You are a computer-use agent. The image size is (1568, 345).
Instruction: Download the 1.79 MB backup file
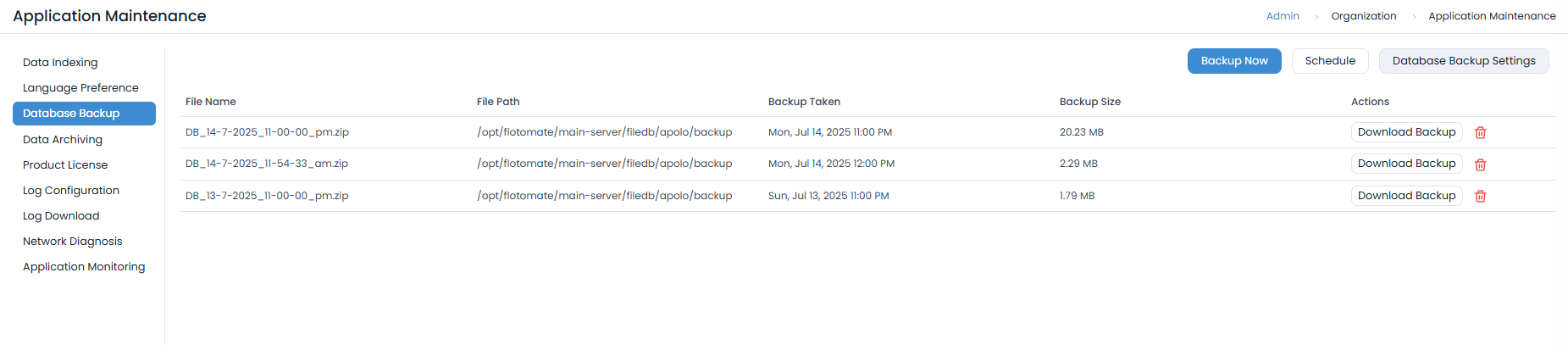[x=1406, y=196]
